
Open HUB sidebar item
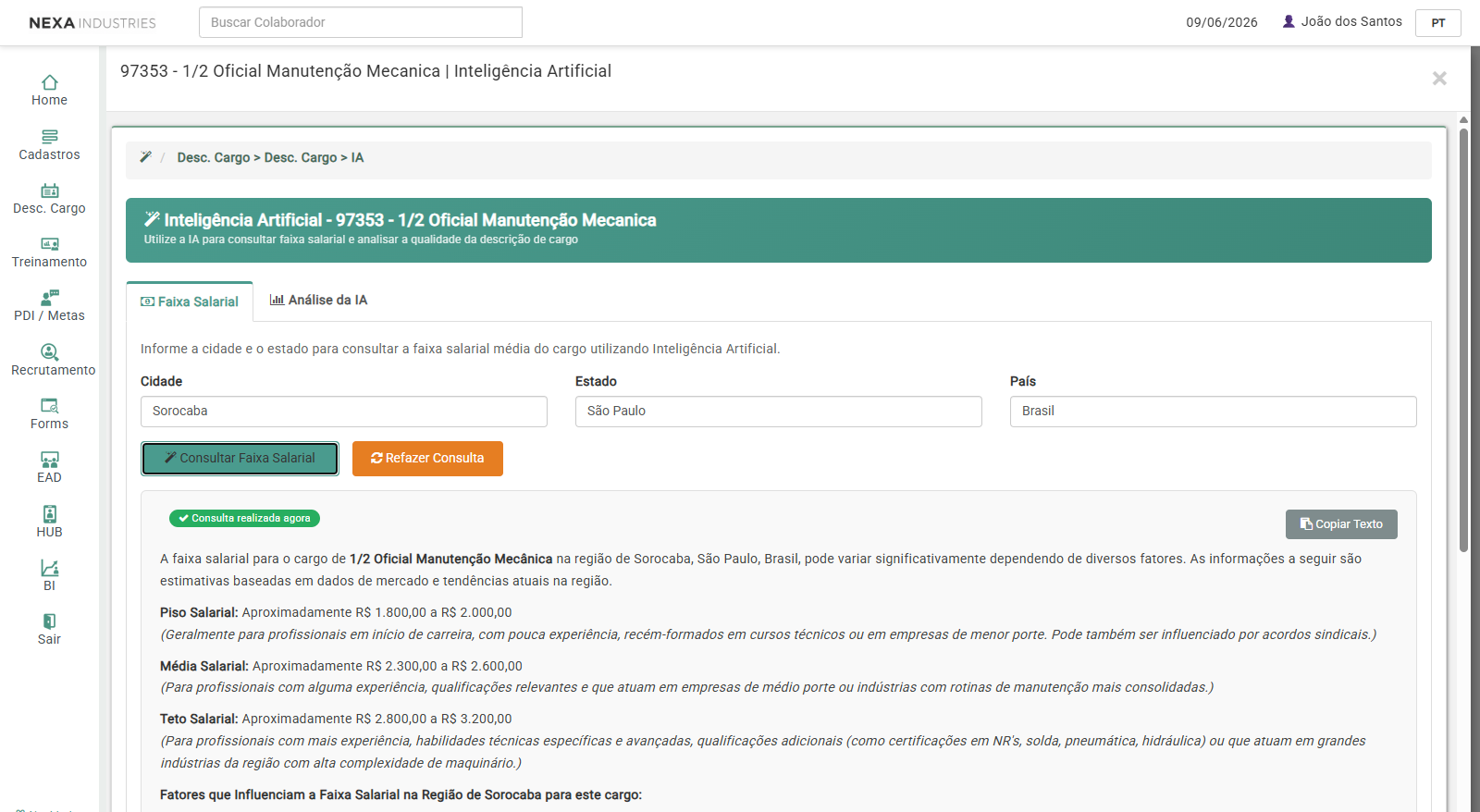click(49, 523)
